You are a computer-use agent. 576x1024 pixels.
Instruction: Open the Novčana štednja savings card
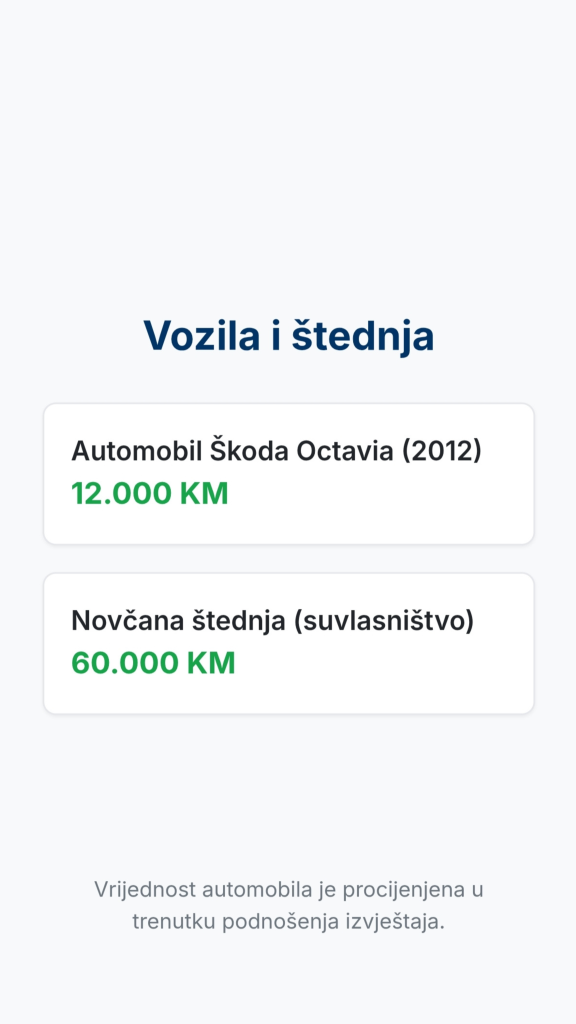point(289,643)
